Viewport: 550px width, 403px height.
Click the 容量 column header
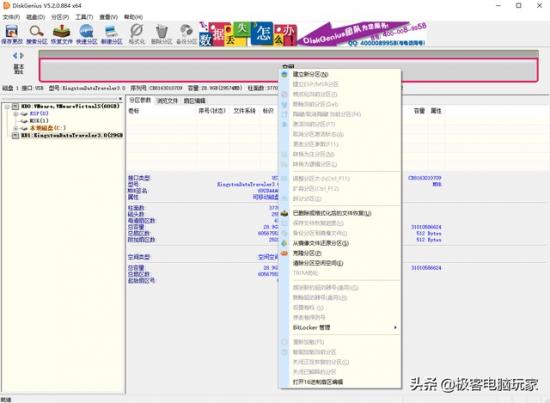tap(419, 111)
